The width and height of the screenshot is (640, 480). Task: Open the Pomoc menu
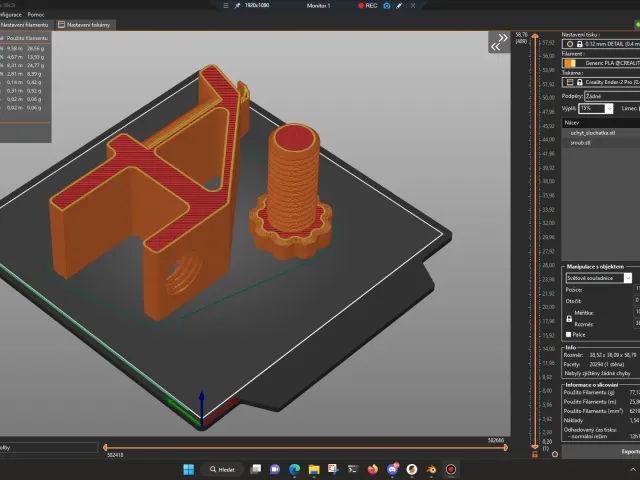(x=36, y=15)
